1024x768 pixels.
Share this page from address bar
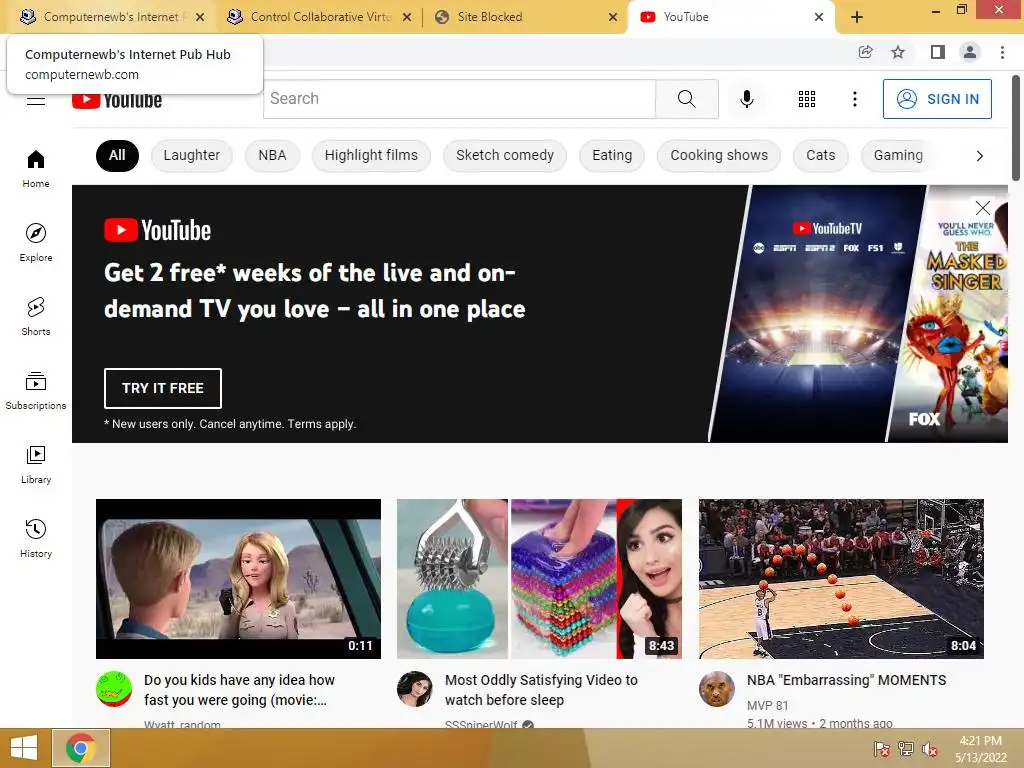[x=865, y=52]
